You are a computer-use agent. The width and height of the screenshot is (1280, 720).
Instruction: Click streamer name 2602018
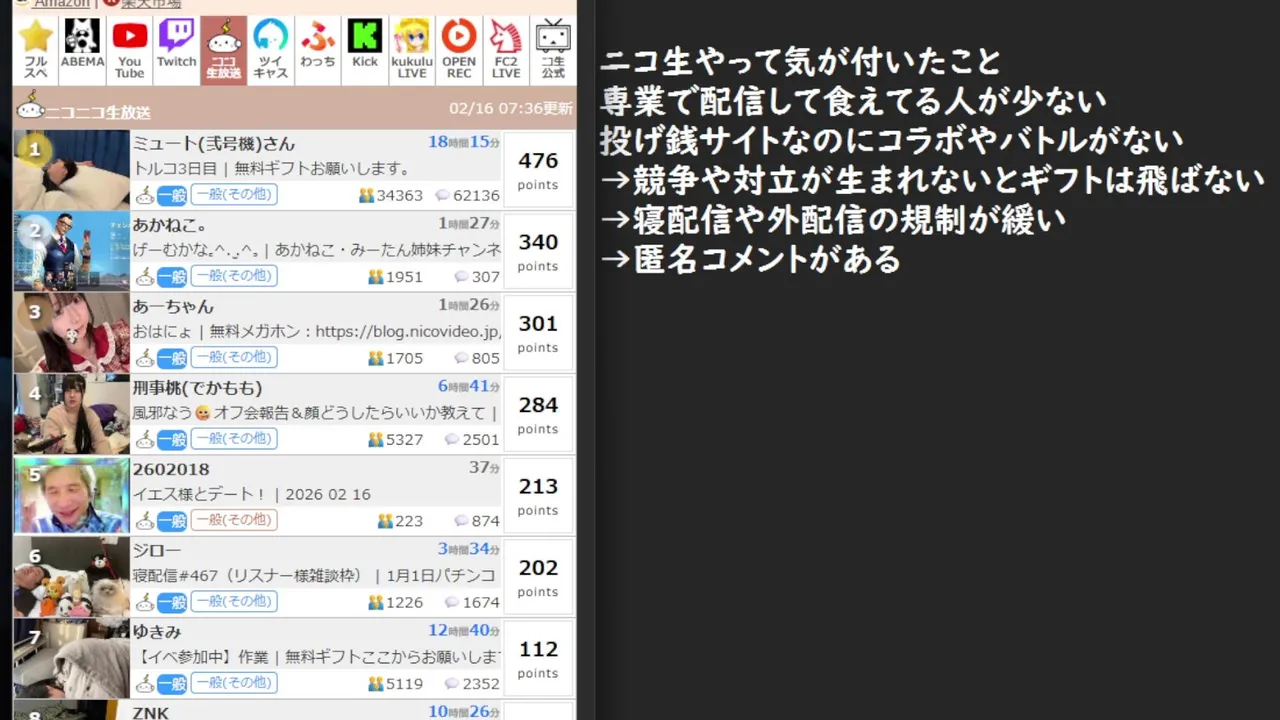171,469
